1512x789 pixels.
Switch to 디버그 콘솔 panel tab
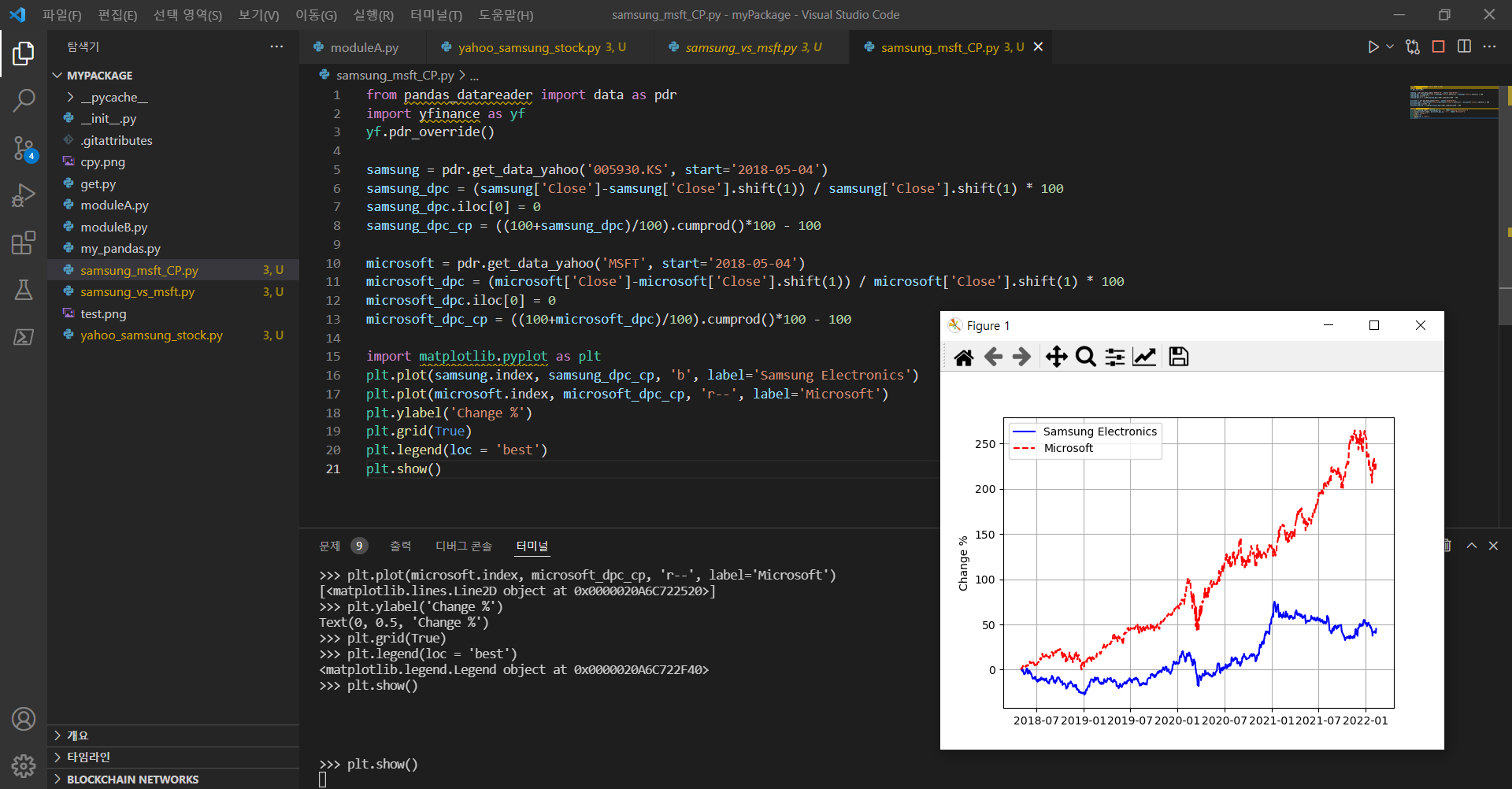pyautogui.click(x=463, y=546)
